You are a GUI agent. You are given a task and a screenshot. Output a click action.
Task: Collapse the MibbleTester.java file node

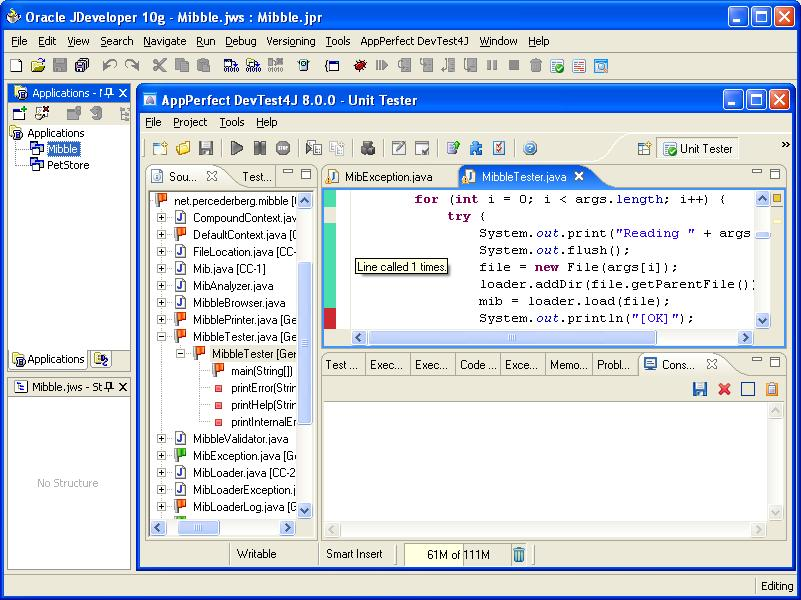pyautogui.click(x=161, y=337)
